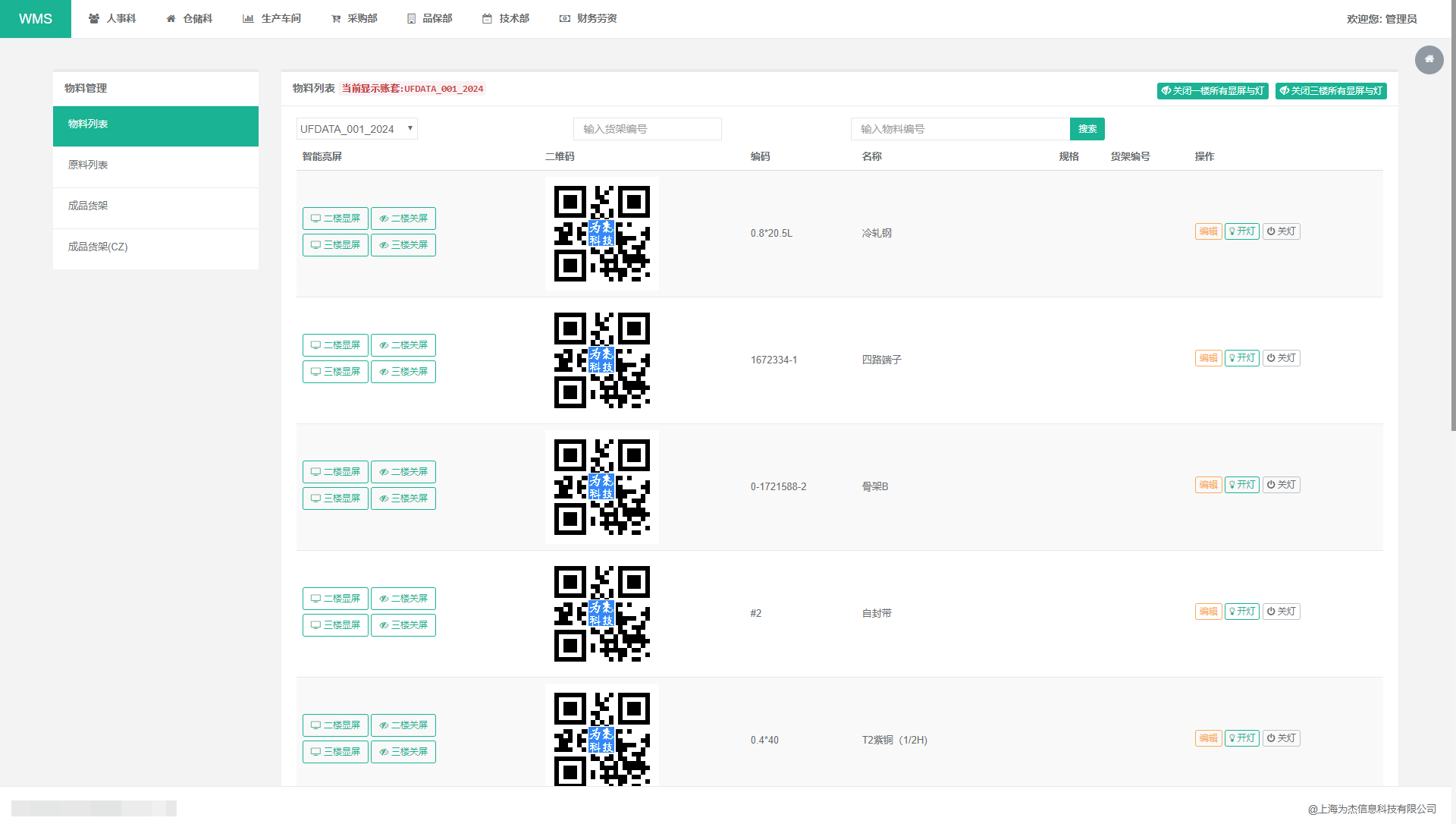1456x824 pixels.
Task: Click 三楼关屏 for T2紫铜 row
Action: [403, 752]
